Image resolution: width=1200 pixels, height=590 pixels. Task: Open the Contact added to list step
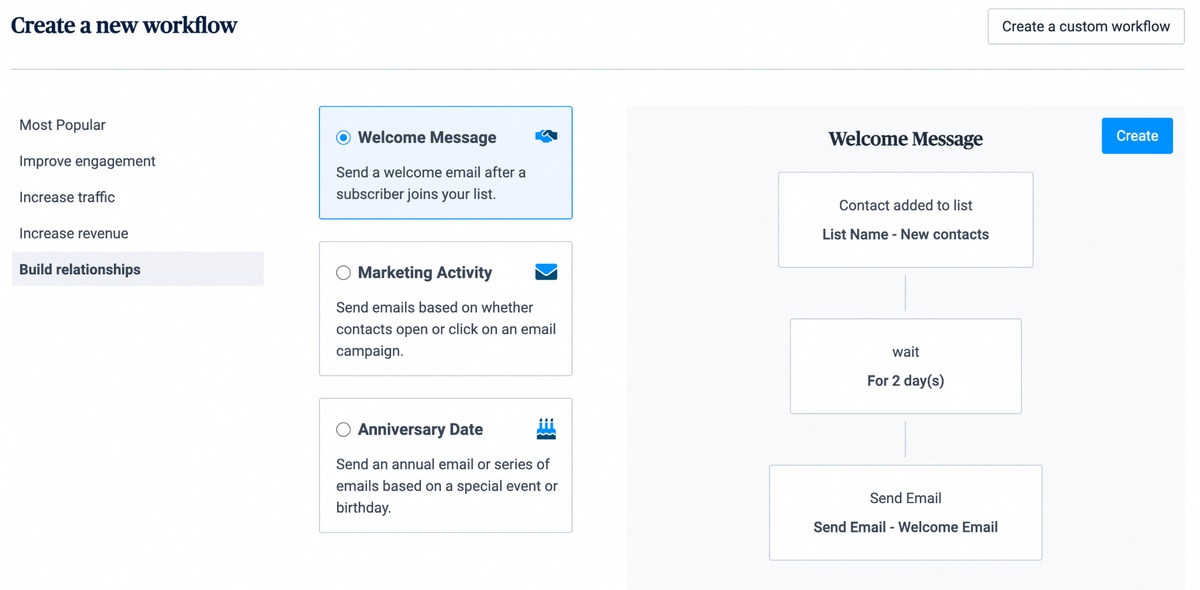[x=905, y=219]
